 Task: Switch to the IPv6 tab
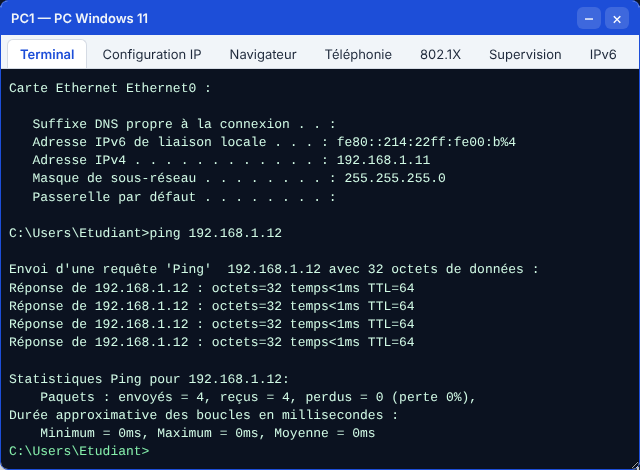pyautogui.click(x=602, y=54)
